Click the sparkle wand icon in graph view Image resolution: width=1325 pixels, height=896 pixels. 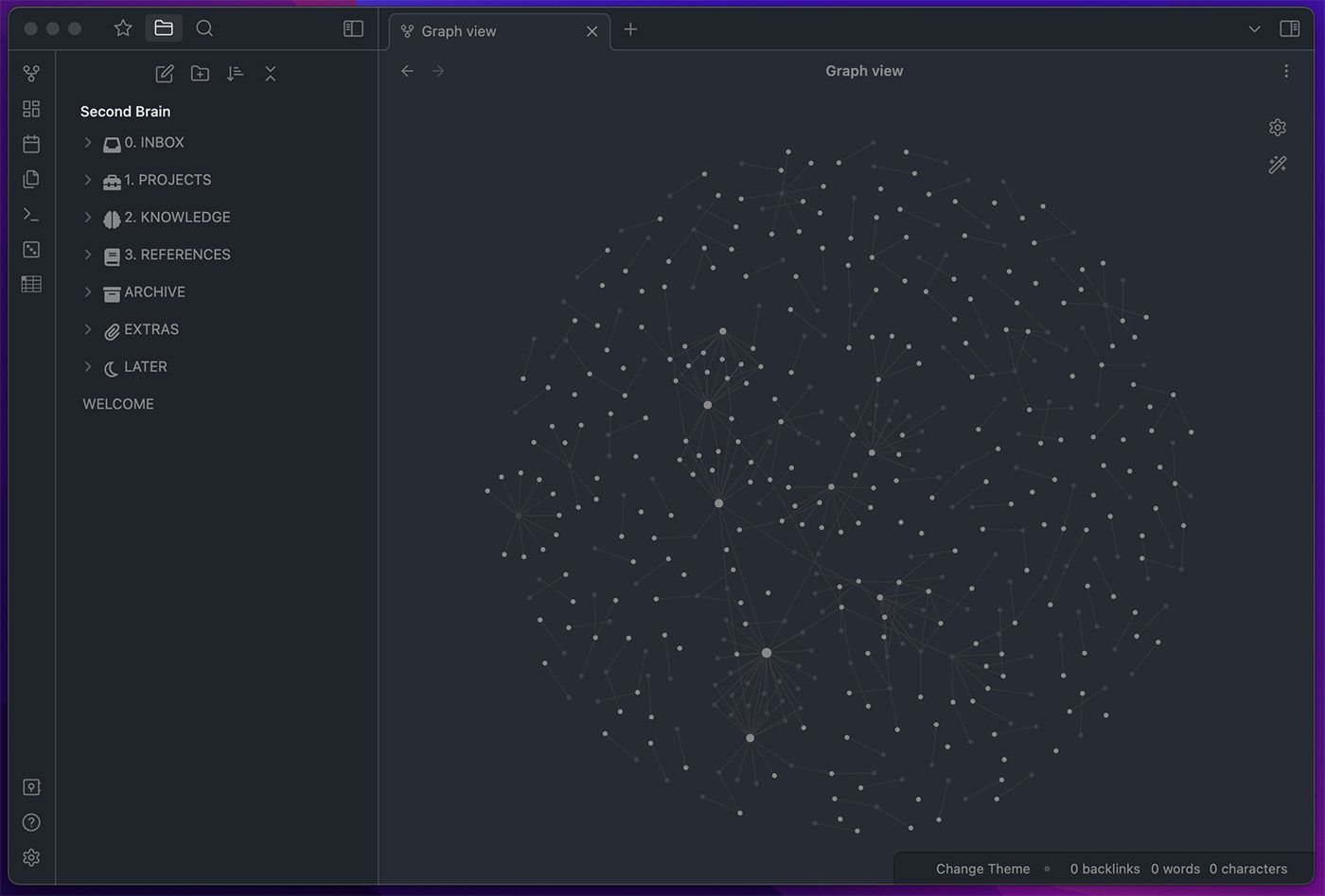coord(1278,164)
